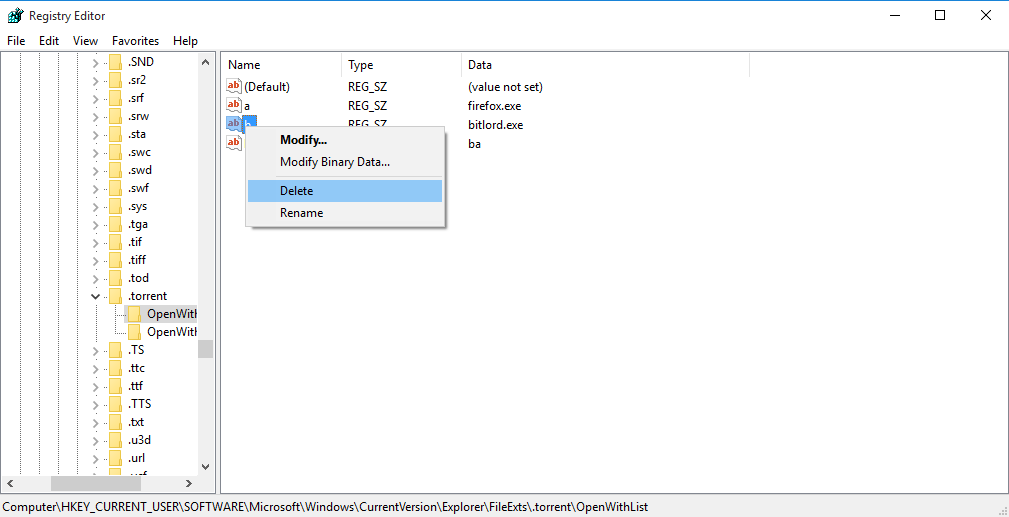This screenshot has height=517, width=1009.
Task: Choose Rename from the context menu
Action: (345, 212)
